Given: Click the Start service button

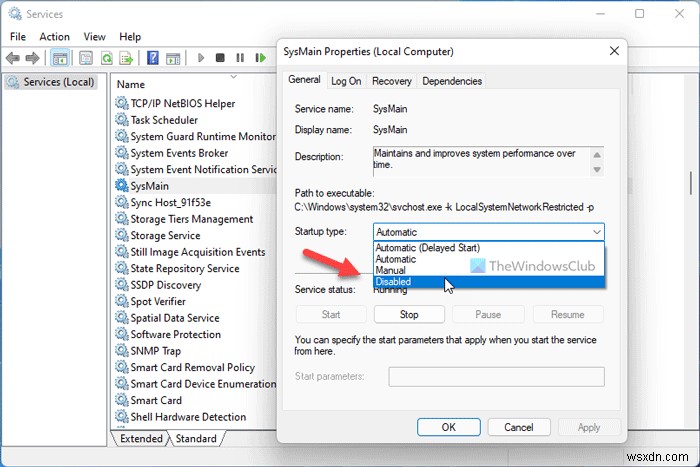Looking at the screenshot, I should 331,314.
